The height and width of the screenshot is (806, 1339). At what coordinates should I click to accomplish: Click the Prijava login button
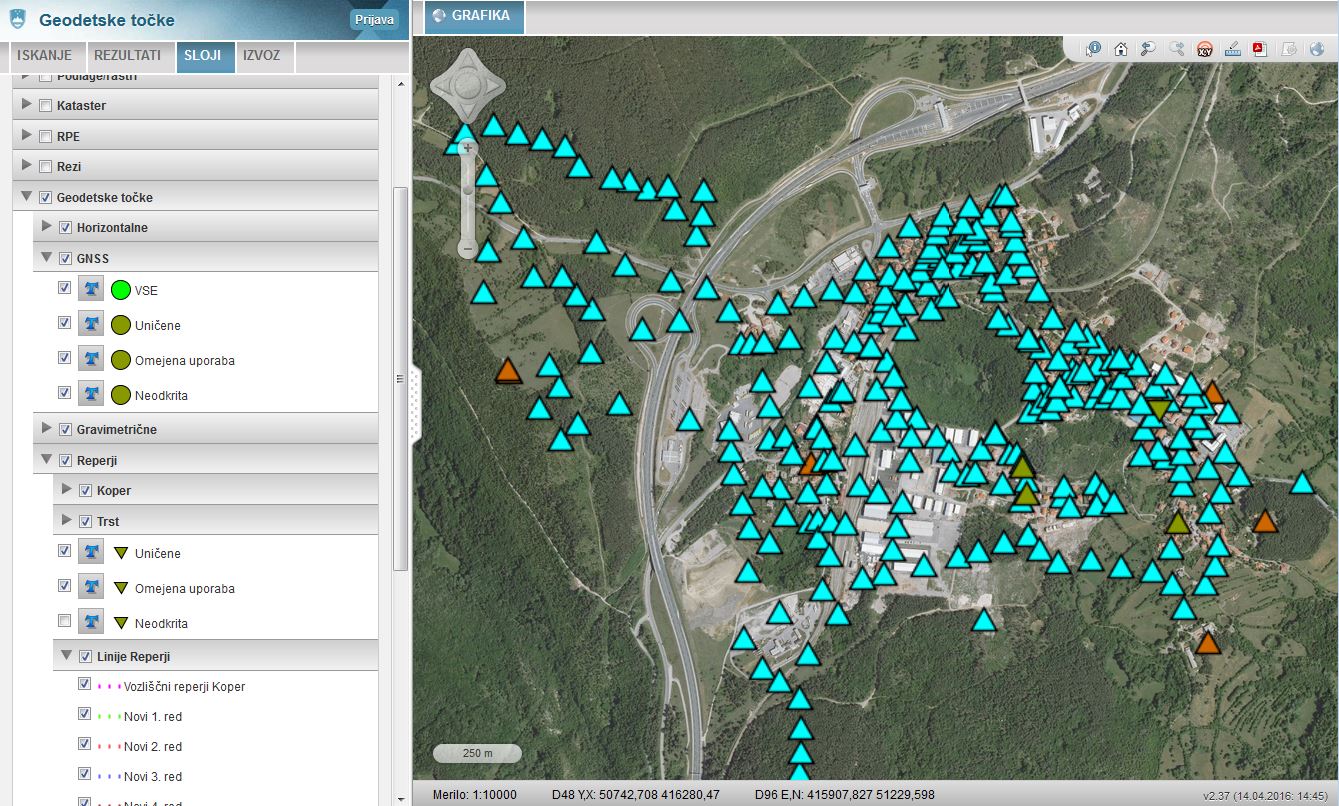pos(375,19)
